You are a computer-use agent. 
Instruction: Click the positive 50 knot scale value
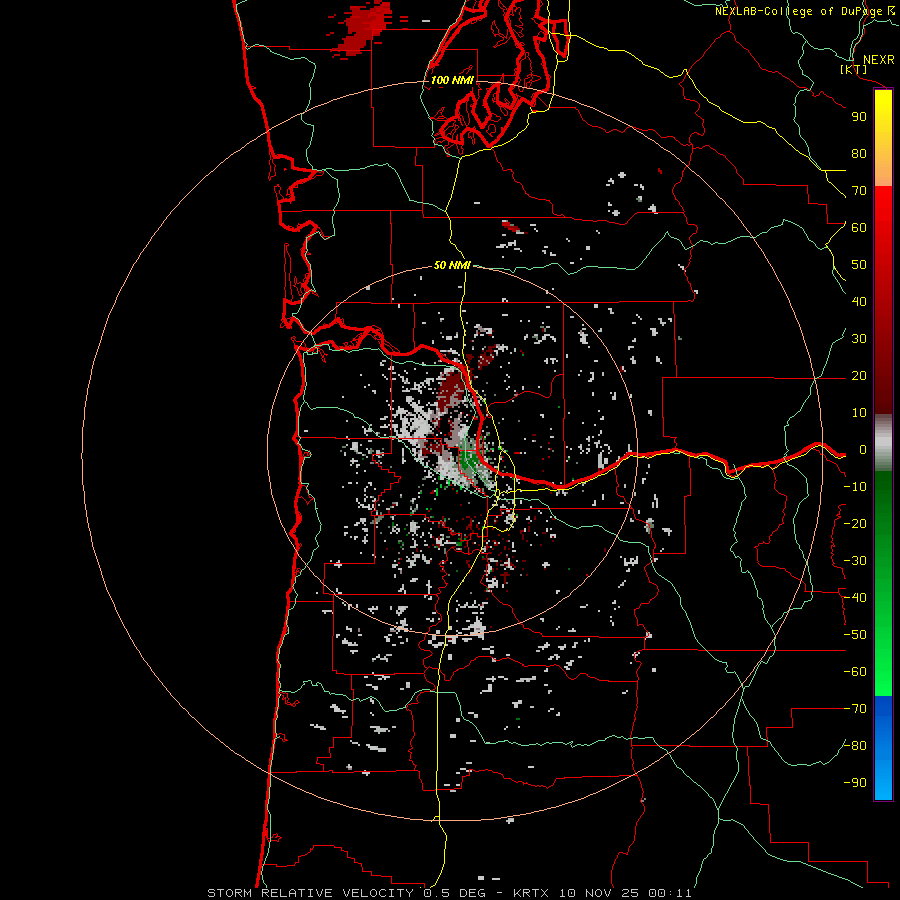(859, 265)
